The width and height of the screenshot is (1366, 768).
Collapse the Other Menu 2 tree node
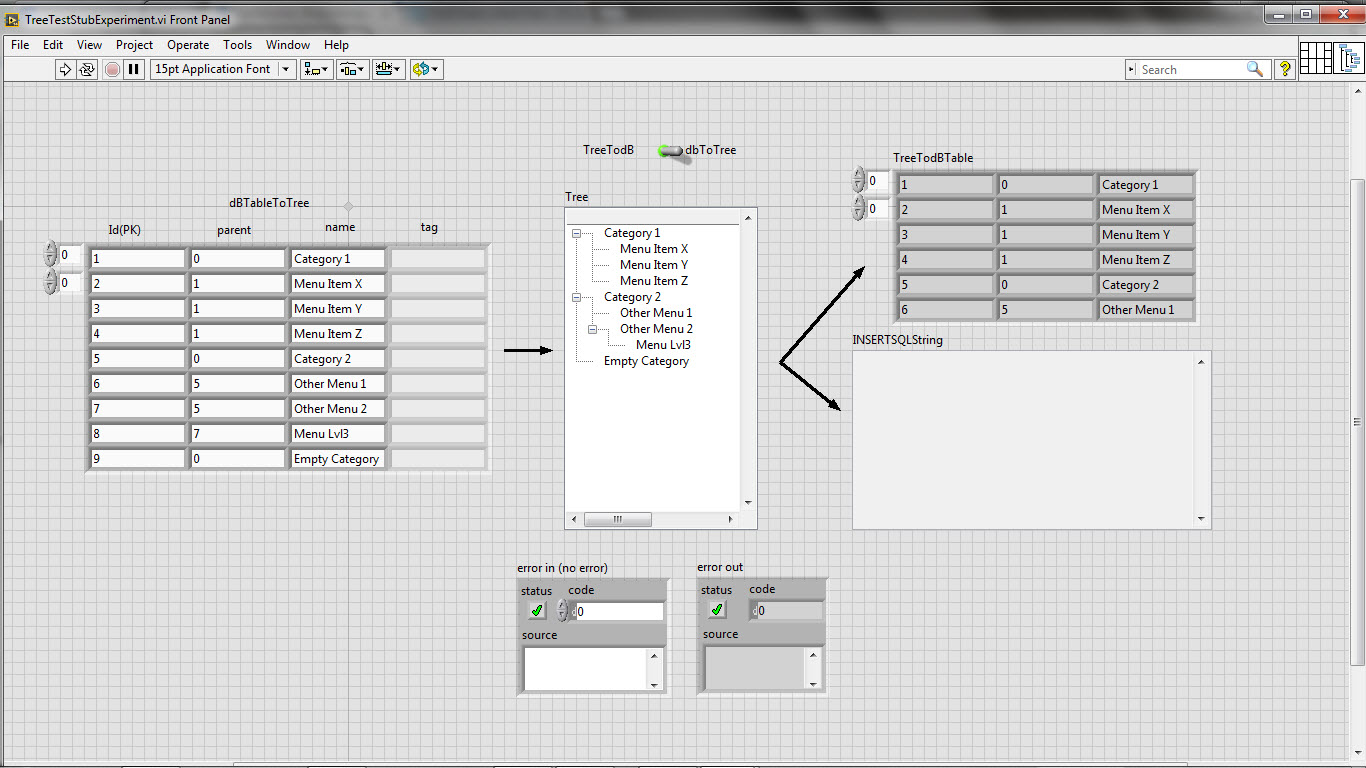[593, 329]
